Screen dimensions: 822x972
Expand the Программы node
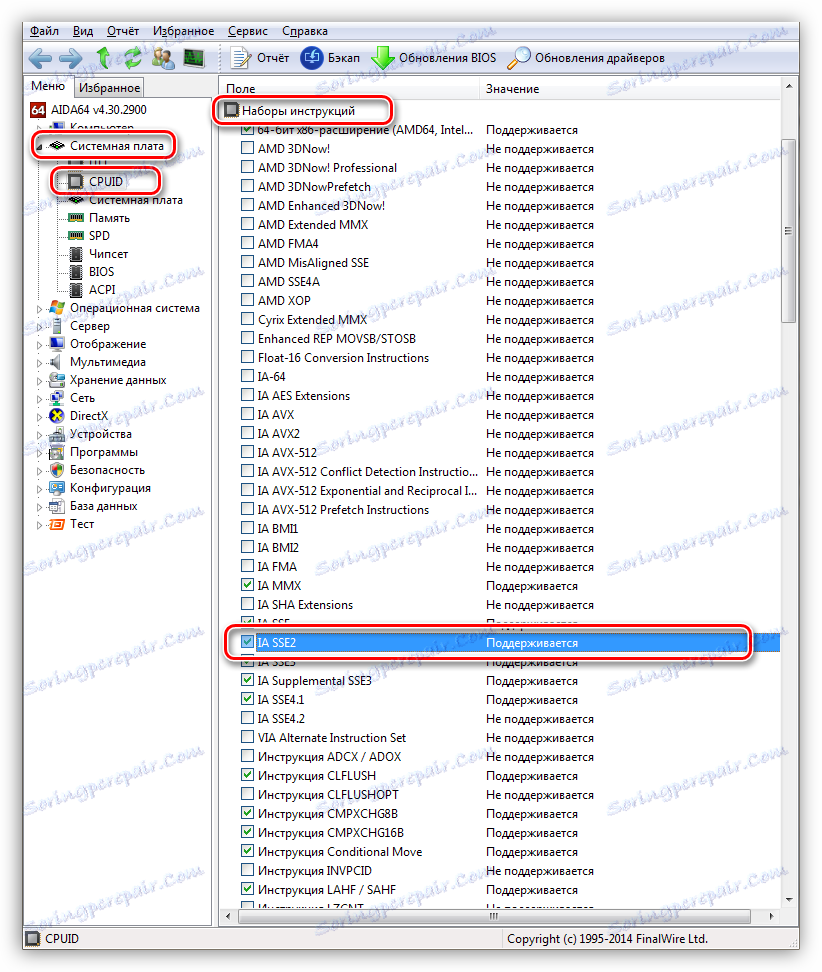point(40,453)
